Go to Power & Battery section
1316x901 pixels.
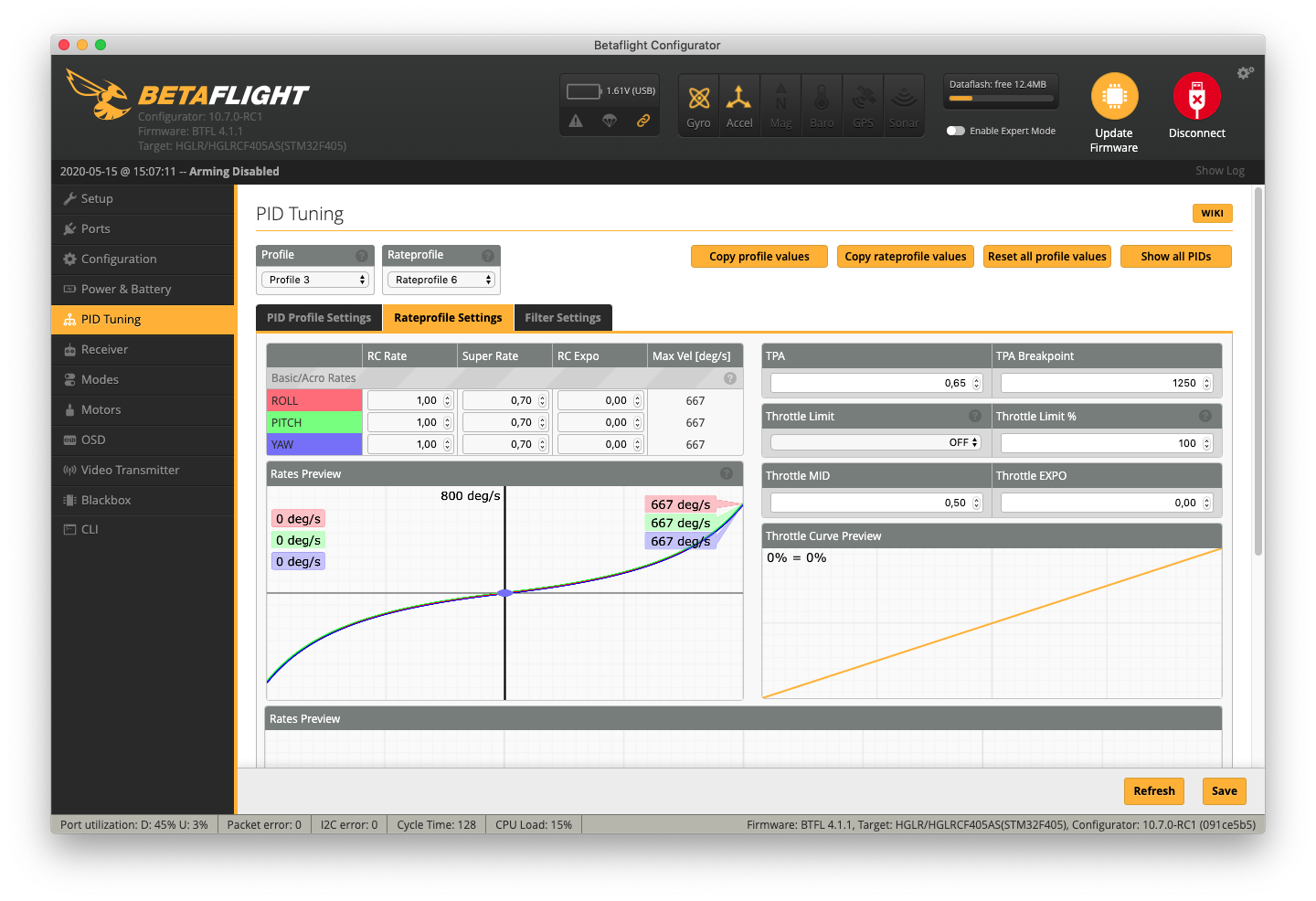(143, 289)
